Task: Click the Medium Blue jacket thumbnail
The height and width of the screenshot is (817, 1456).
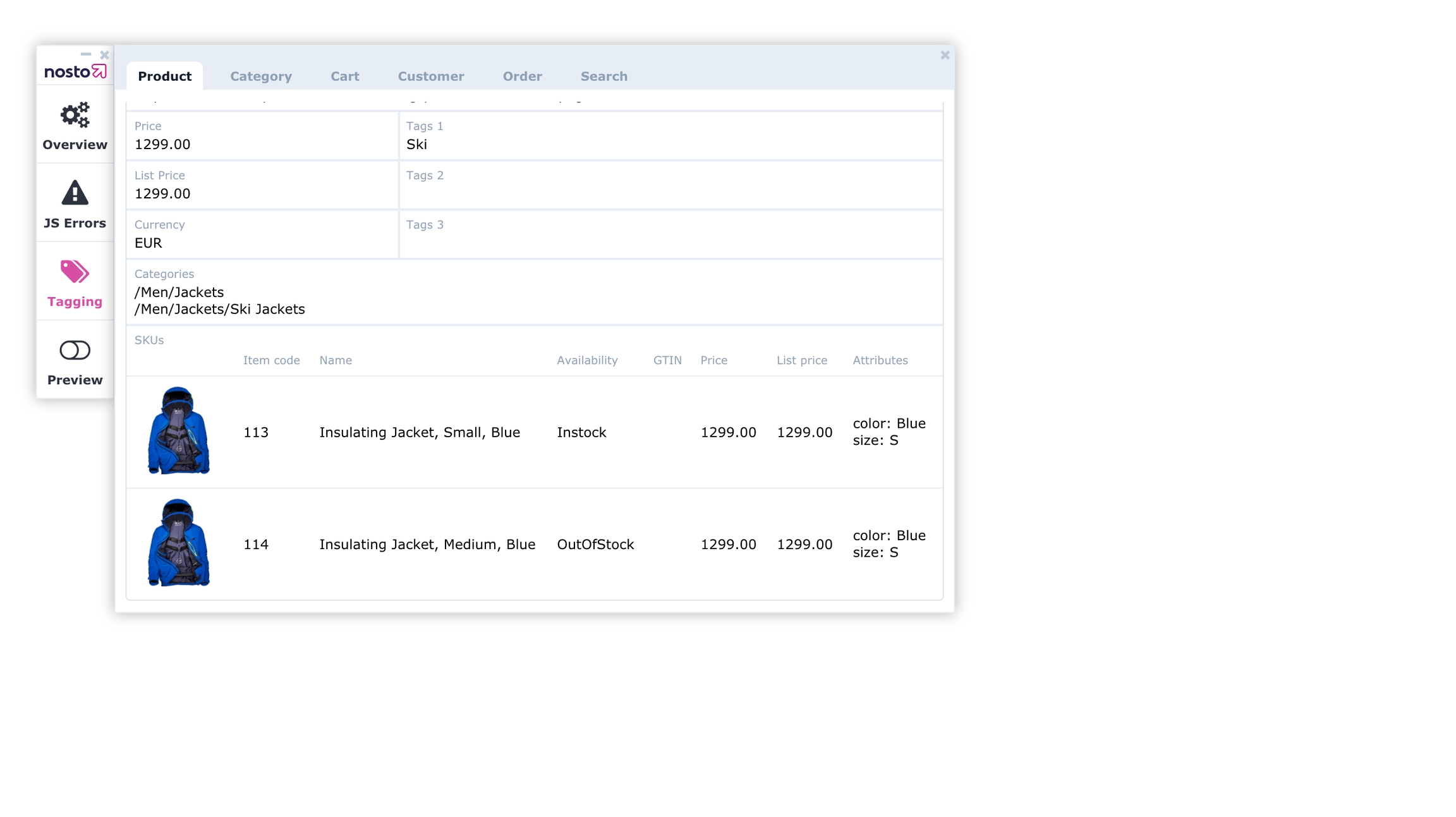Action: click(x=178, y=543)
